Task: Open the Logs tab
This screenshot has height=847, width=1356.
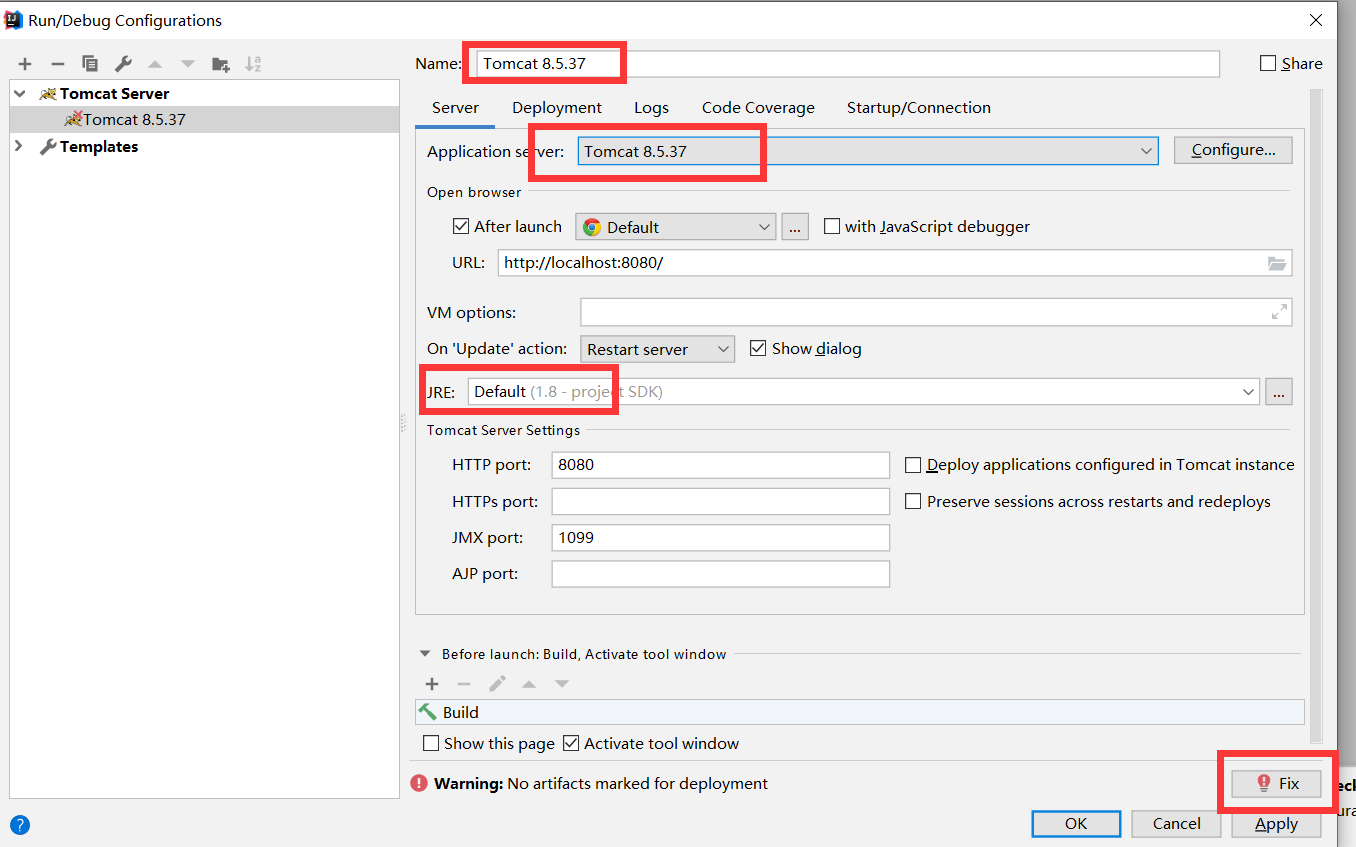Action: 651,108
